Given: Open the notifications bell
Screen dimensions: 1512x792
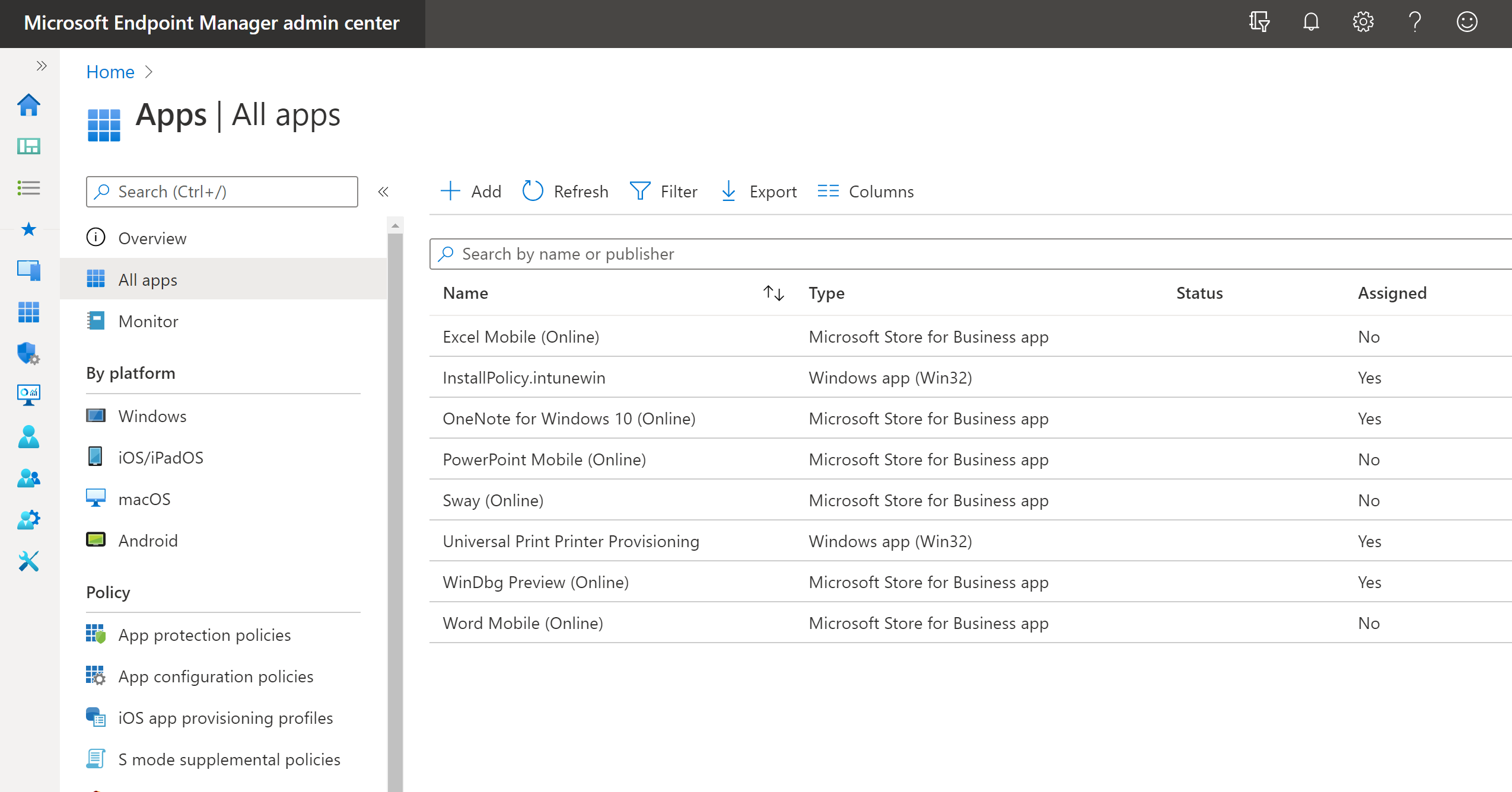Looking at the screenshot, I should [1310, 22].
